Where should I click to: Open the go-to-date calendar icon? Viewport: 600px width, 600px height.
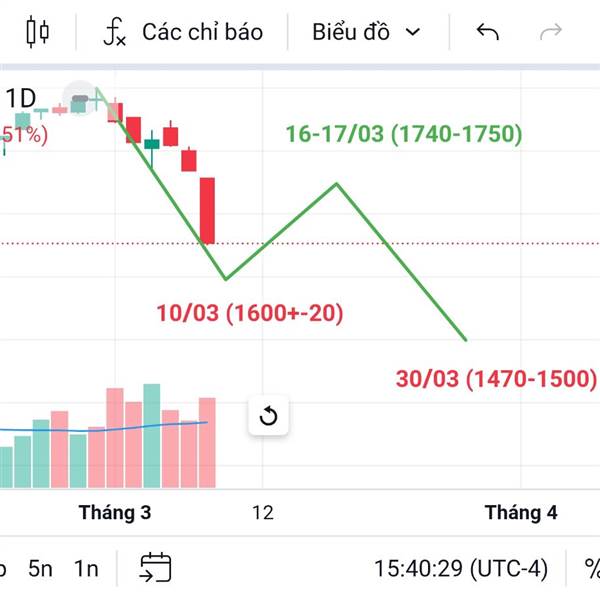click(155, 568)
